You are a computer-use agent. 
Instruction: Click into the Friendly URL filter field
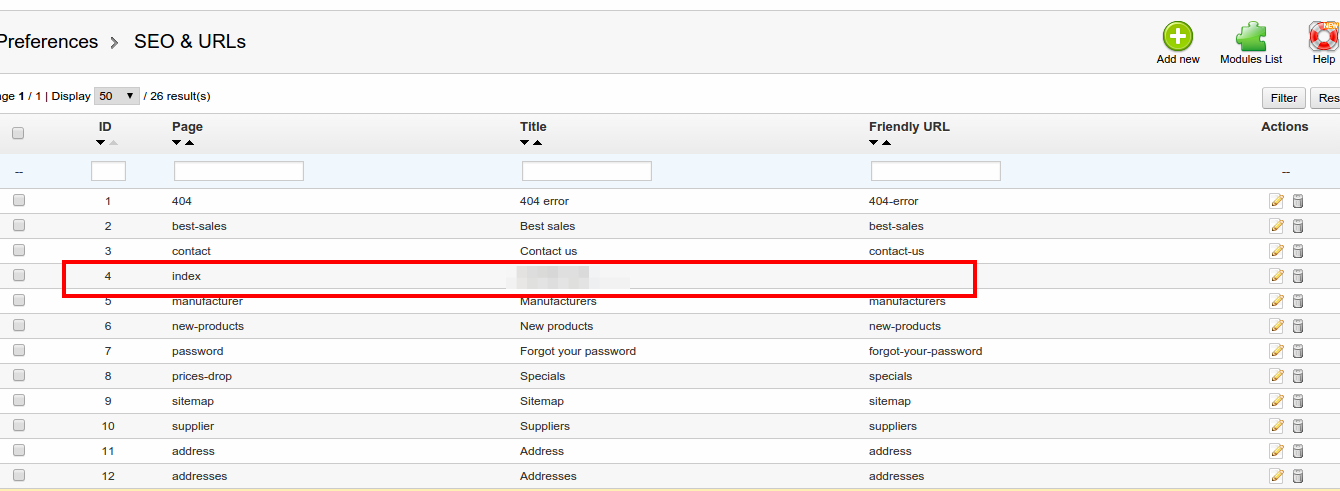[x=936, y=171]
